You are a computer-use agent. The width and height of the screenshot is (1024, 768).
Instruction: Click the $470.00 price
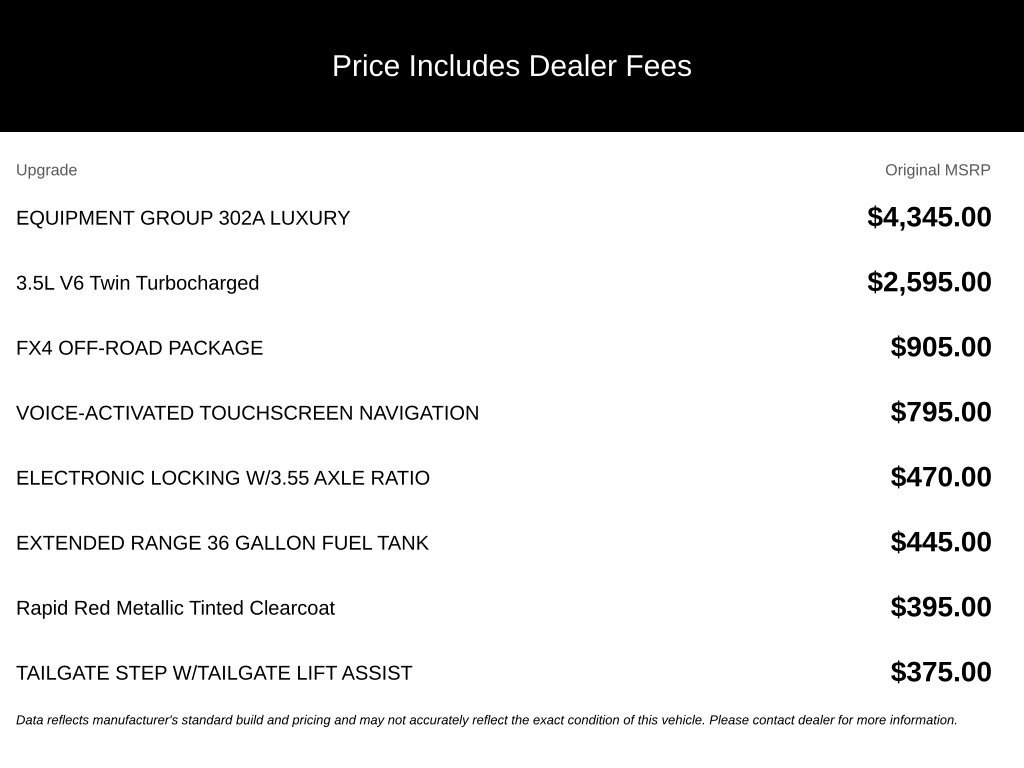click(x=940, y=477)
